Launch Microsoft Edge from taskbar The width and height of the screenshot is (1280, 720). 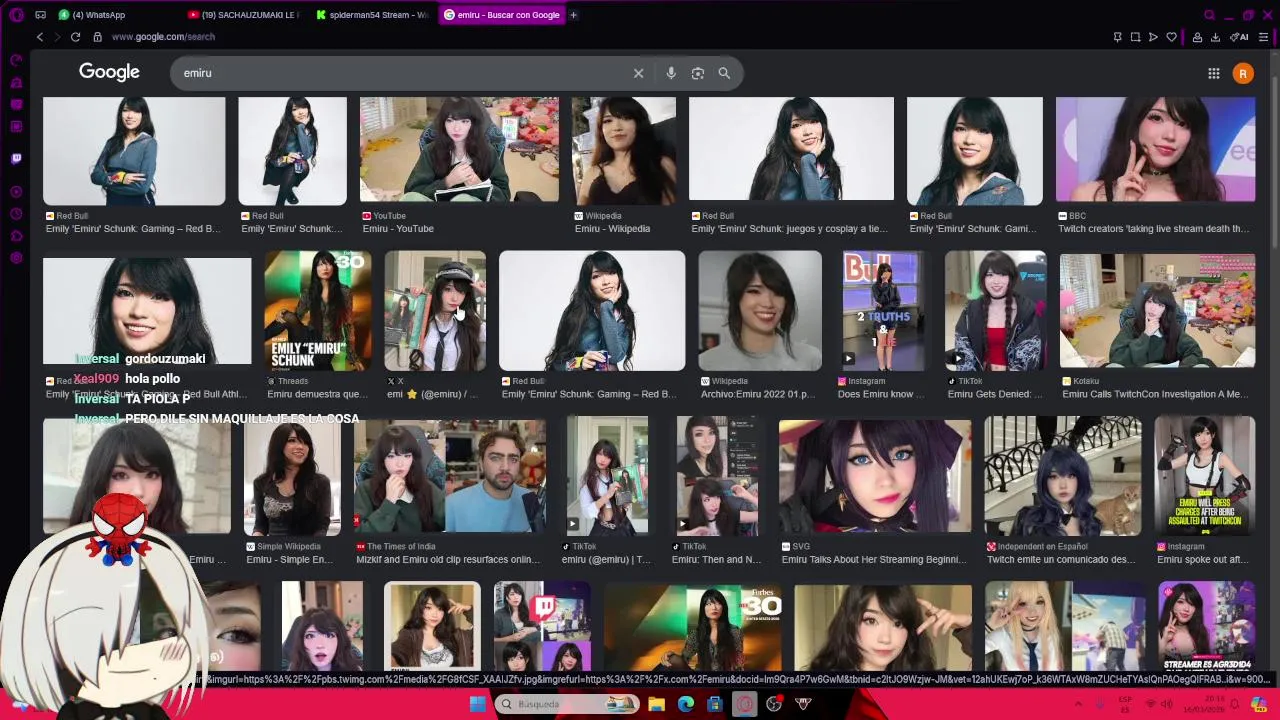click(x=685, y=704)
